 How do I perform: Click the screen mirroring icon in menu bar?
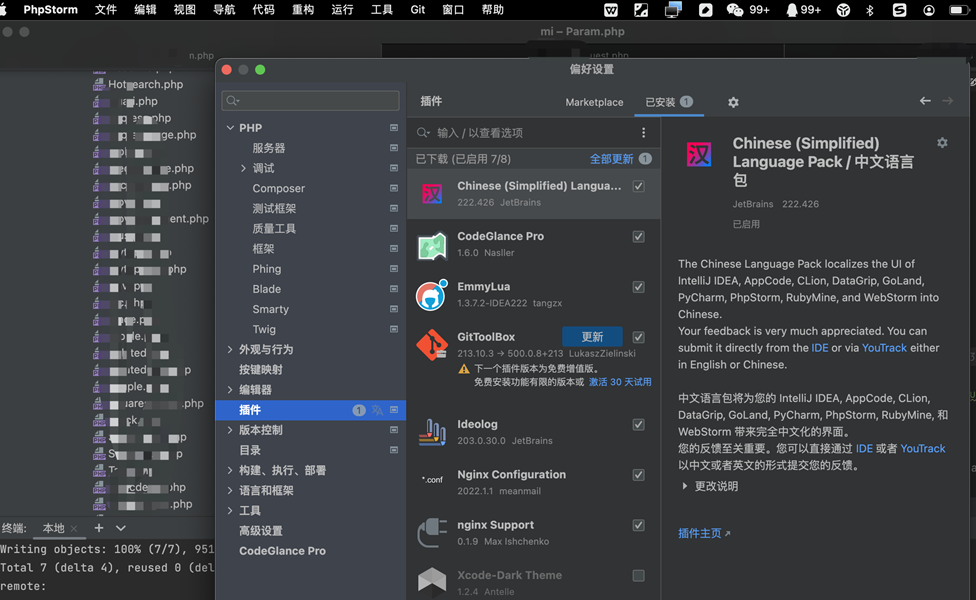[673, 10]
